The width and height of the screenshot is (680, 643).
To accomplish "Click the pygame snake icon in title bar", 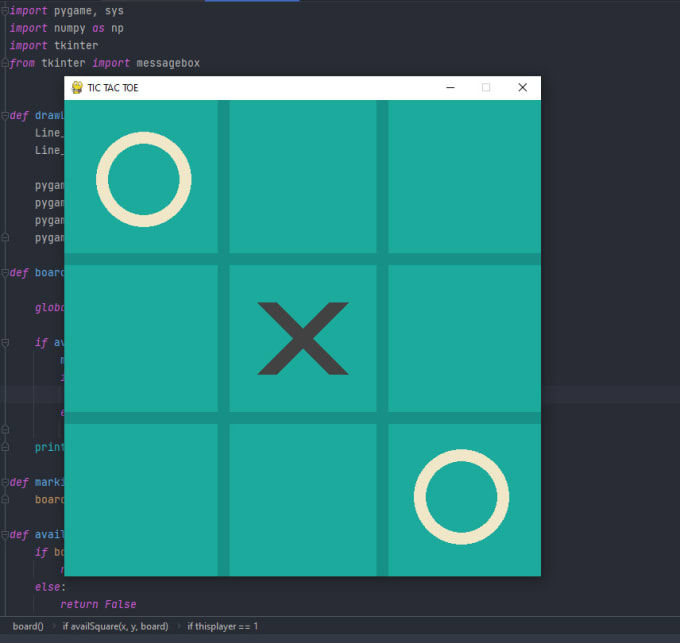I will coord(77,88).
